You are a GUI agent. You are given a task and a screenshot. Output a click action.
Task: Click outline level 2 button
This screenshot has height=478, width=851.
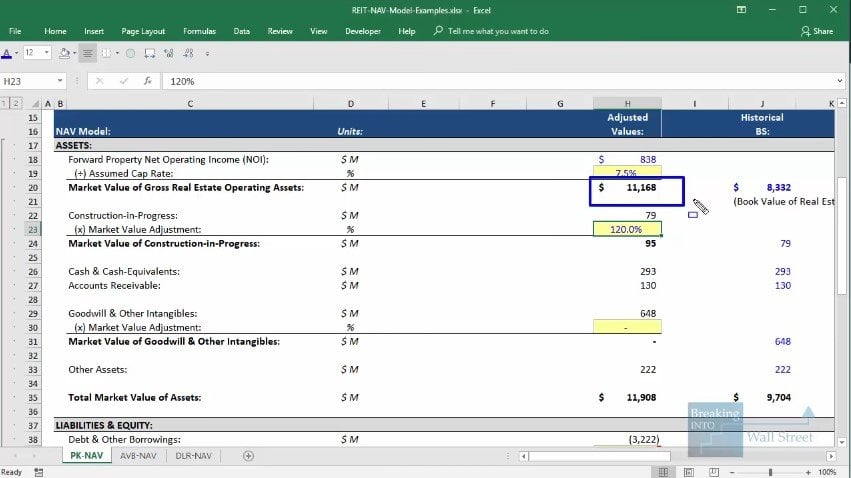(16, 103)
